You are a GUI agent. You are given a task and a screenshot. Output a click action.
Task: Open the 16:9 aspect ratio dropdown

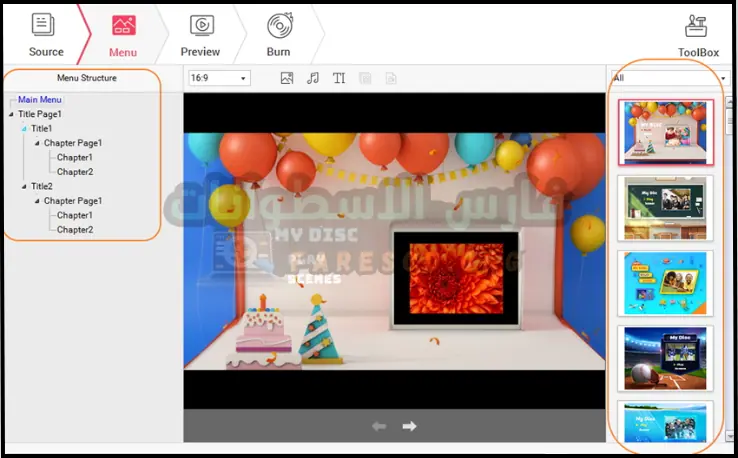pyautogui.click(x=218, y=78)
